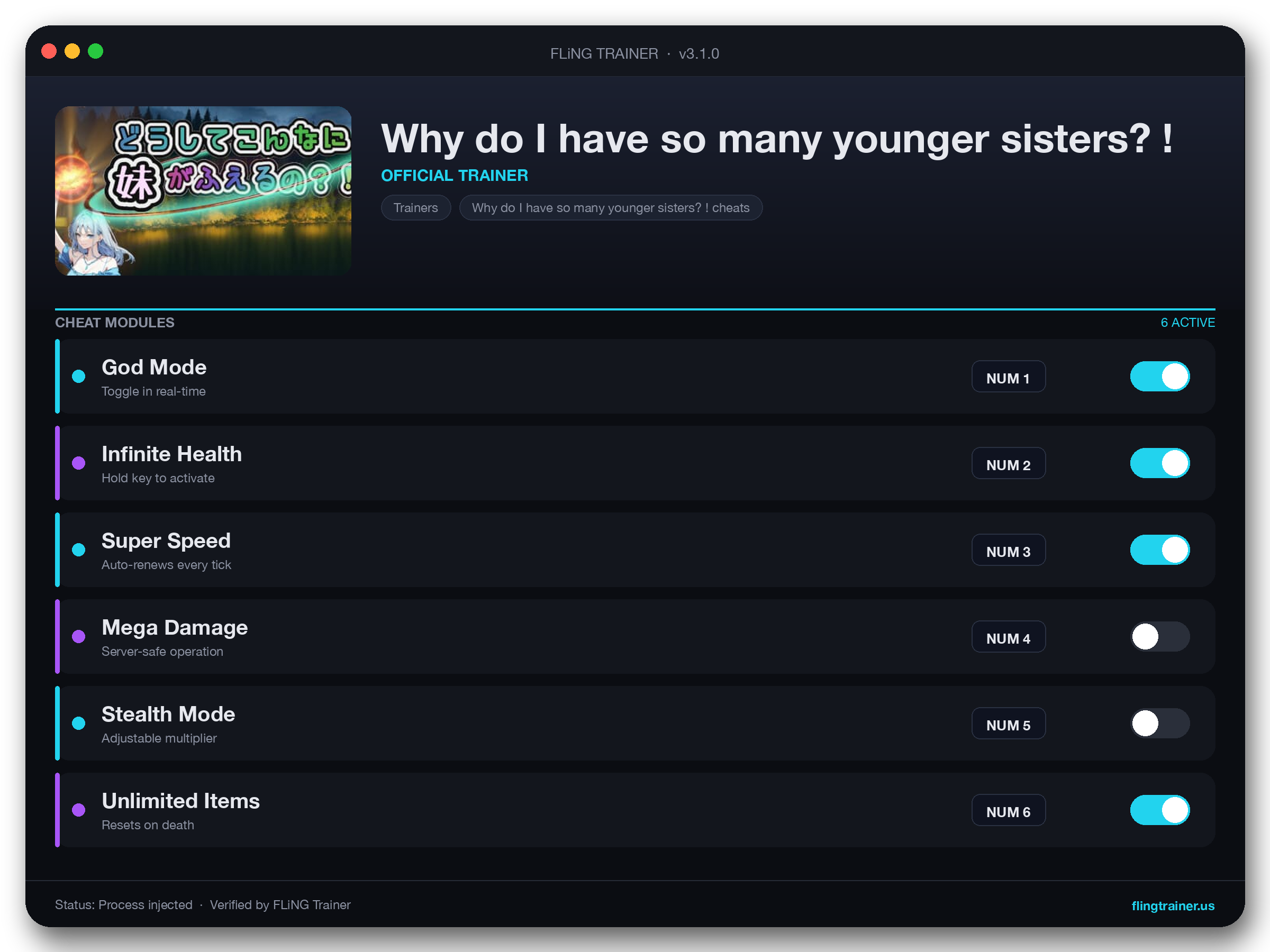Viewport: 1270px width, 952px height.
Task: Select the NUM 4 hotkey badge
Action: (1008, 636)
